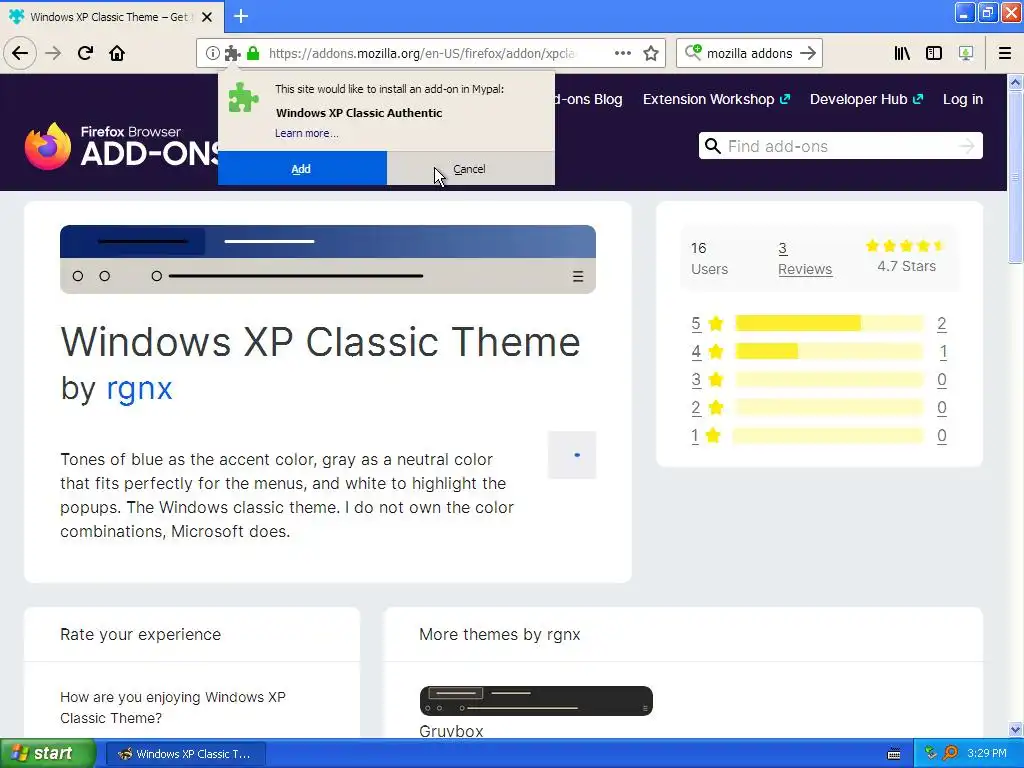
Task: Click the on-screen keyboard tray icon
Action: tap(894, 754)
